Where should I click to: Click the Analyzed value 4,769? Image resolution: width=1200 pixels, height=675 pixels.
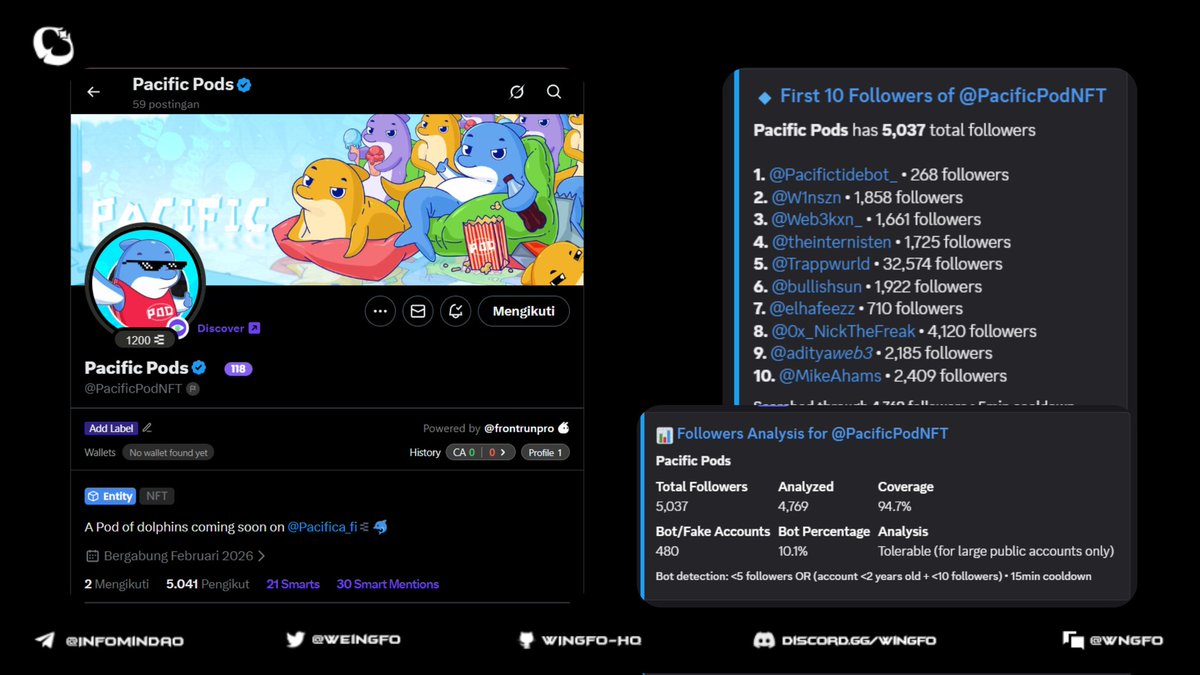[795, 506]
